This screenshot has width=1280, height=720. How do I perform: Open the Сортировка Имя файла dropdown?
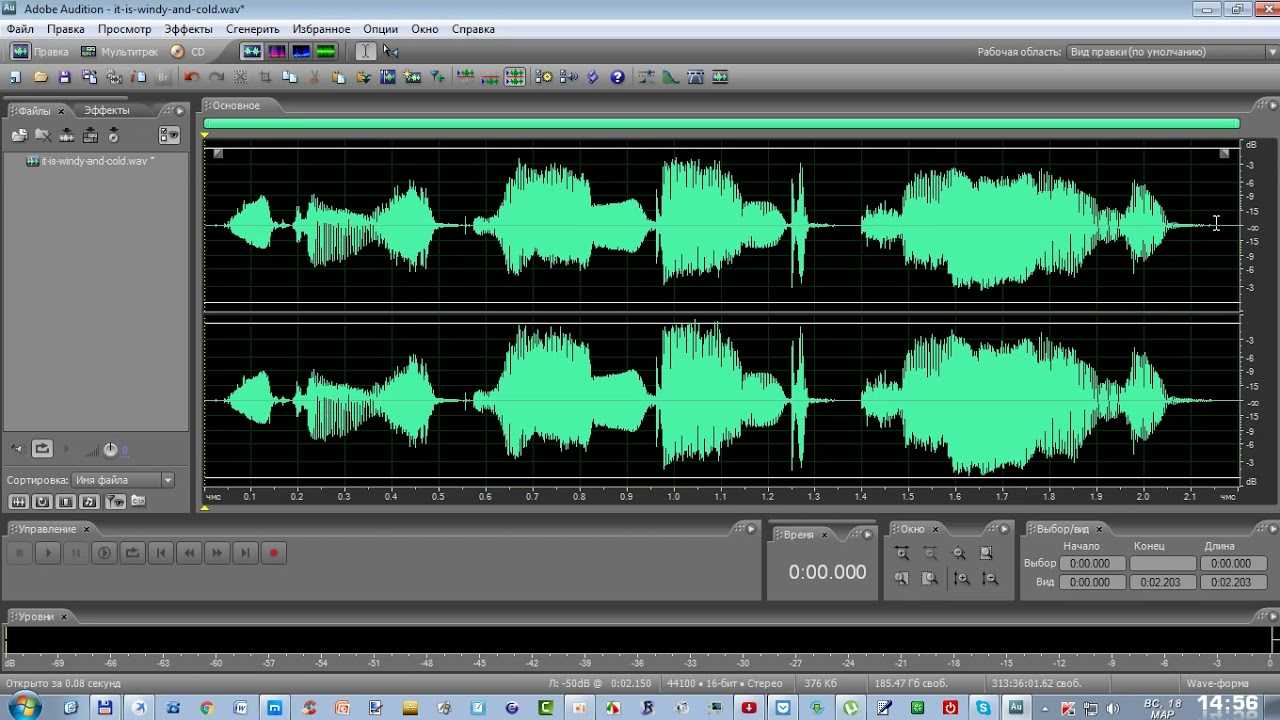[x=123, y=480]
